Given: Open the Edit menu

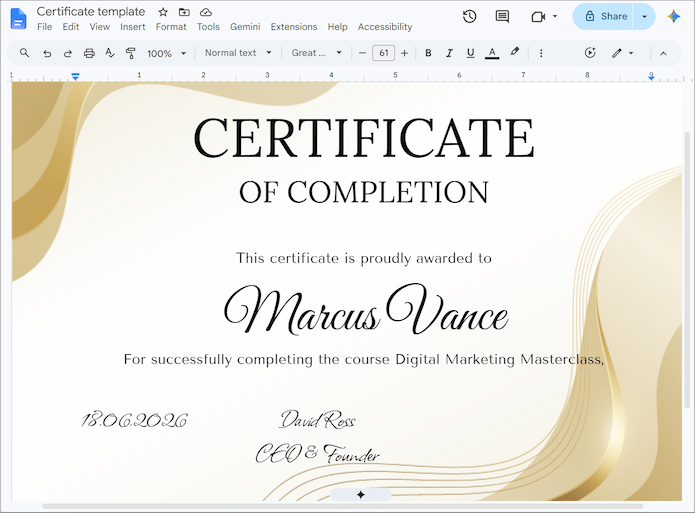Looking at the screenshot, I should pos(71,27).
